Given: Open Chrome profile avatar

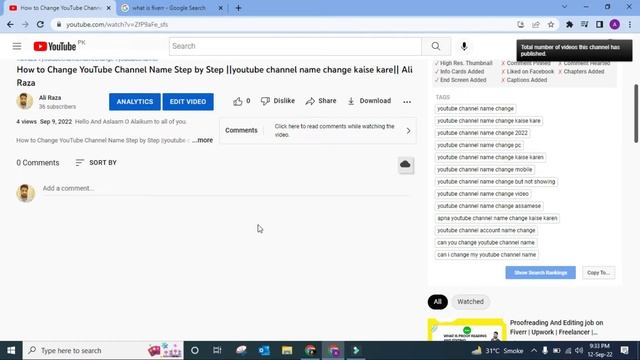Looking at the screenshot, I should point(615,24).
